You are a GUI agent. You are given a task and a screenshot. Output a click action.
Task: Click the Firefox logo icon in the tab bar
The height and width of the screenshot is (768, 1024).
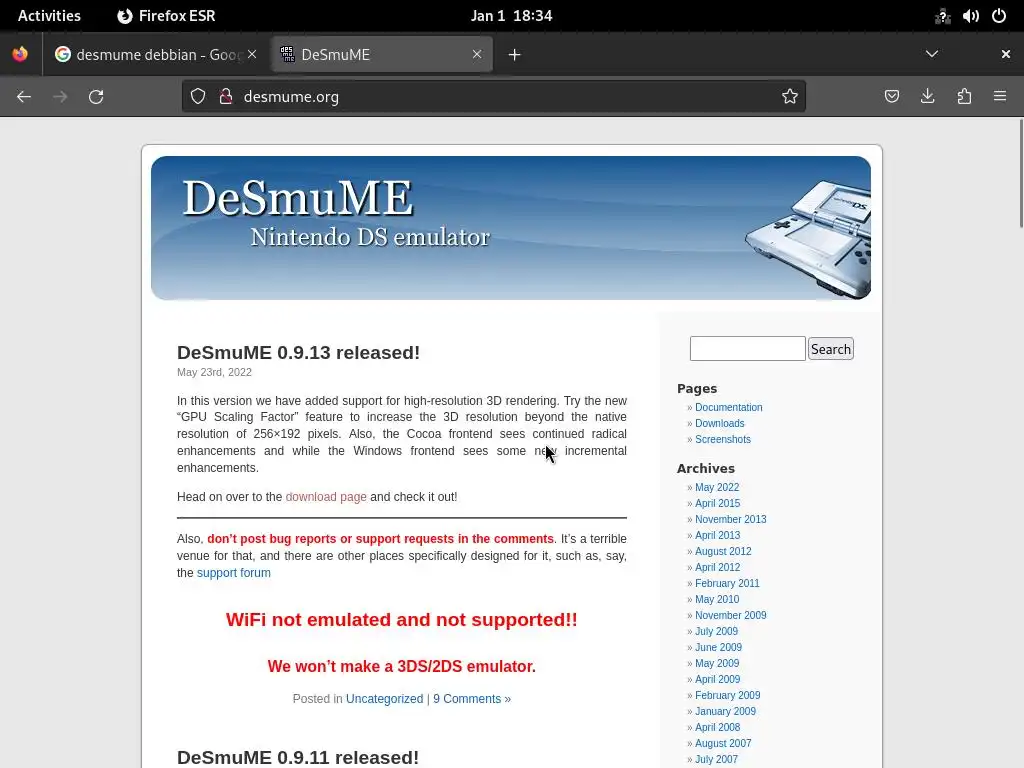[20, 54]
